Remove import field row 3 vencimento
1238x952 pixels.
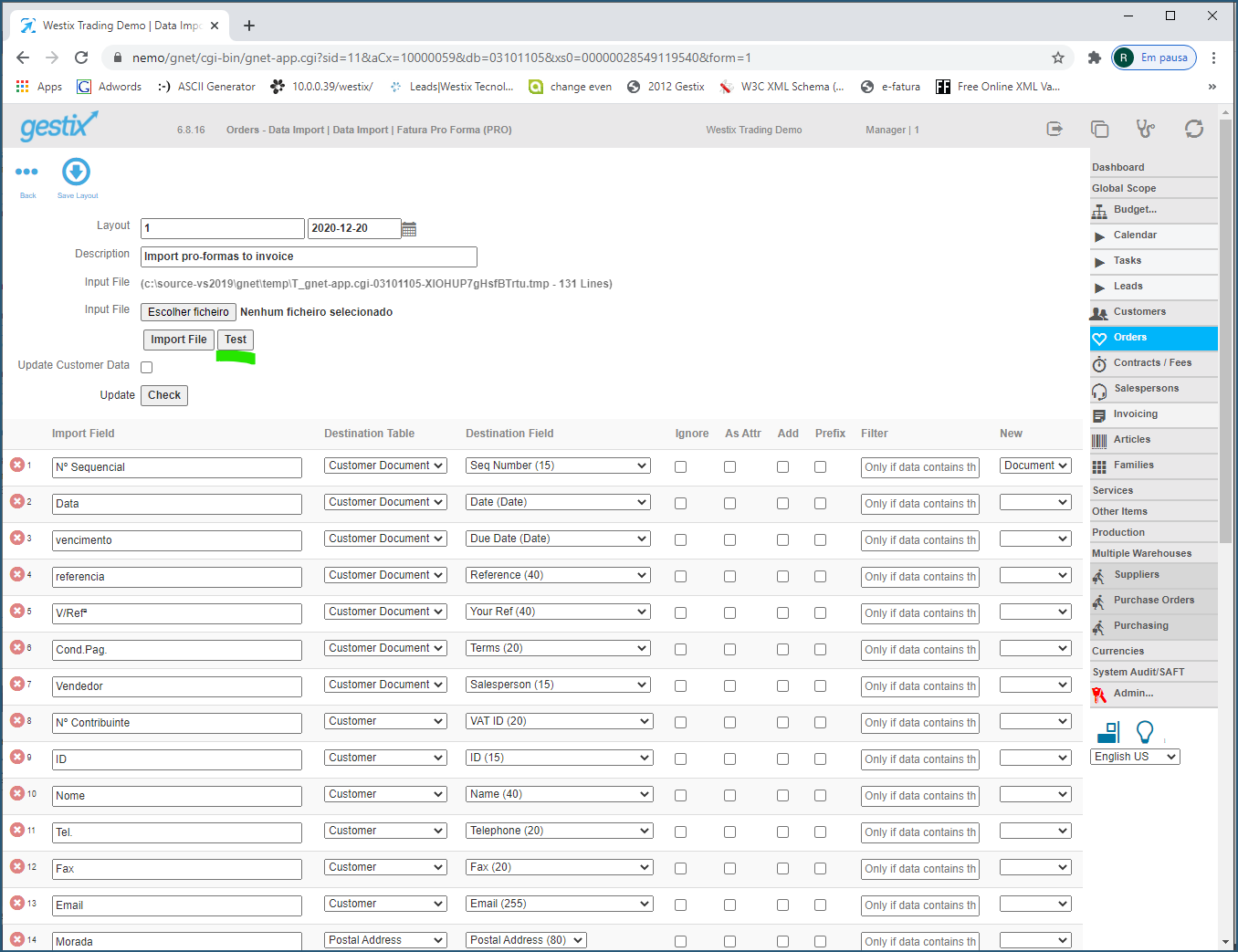pyautogui.click(x=17, y=538)
